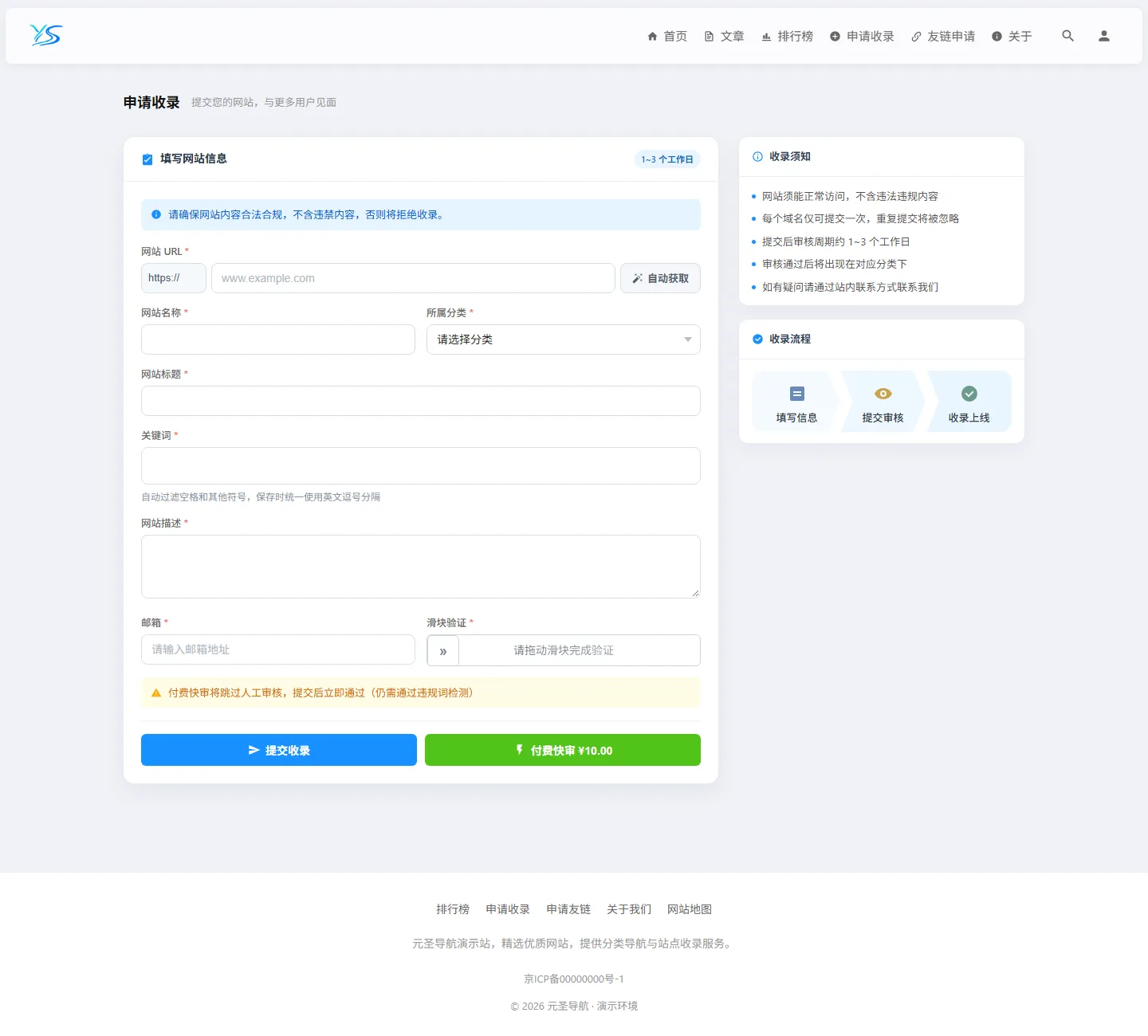Open 关于 in top navigation
The width and height of the screenshot is (1148, 1036).
click(1012, 36)
